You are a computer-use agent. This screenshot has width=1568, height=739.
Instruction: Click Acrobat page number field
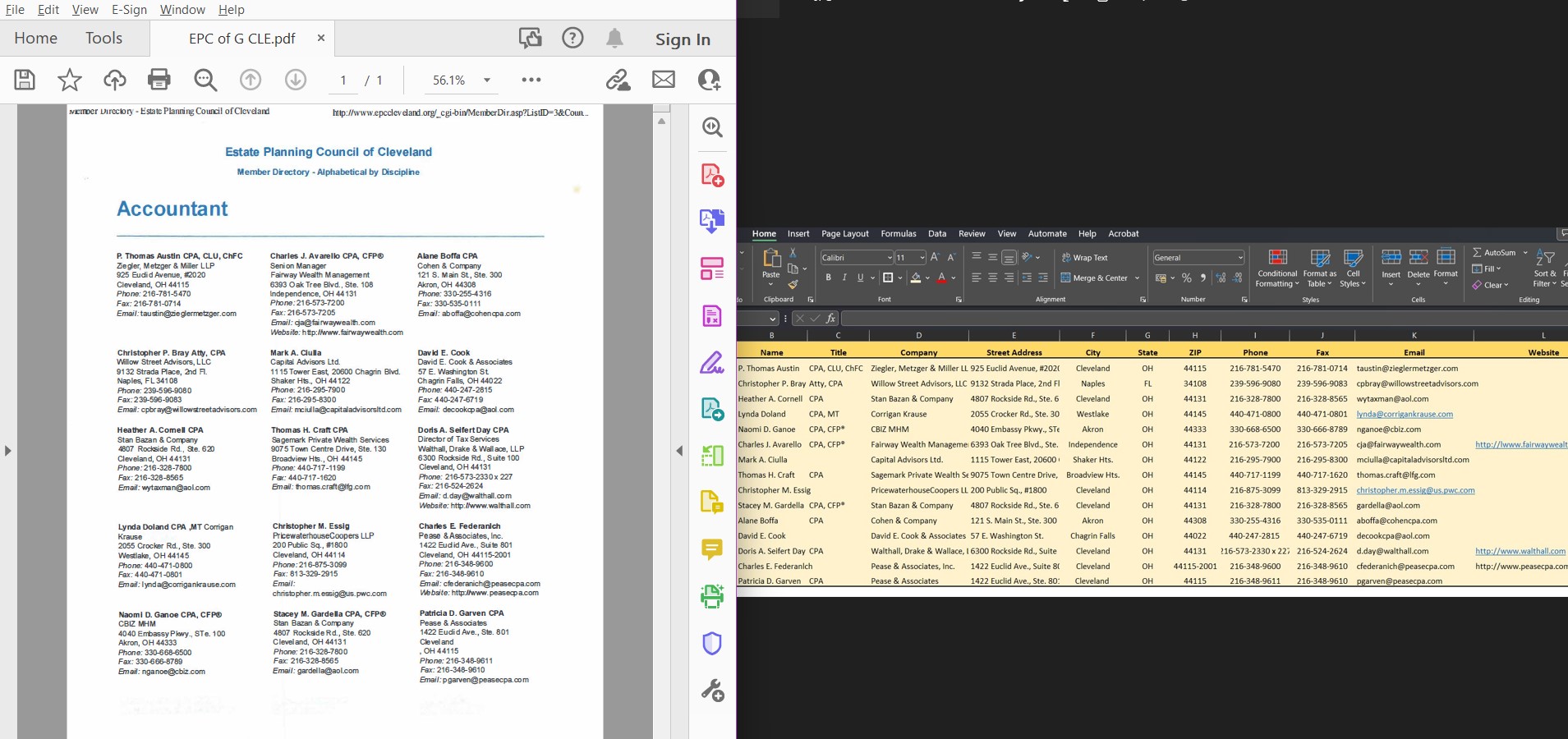[x=343, y=80]
